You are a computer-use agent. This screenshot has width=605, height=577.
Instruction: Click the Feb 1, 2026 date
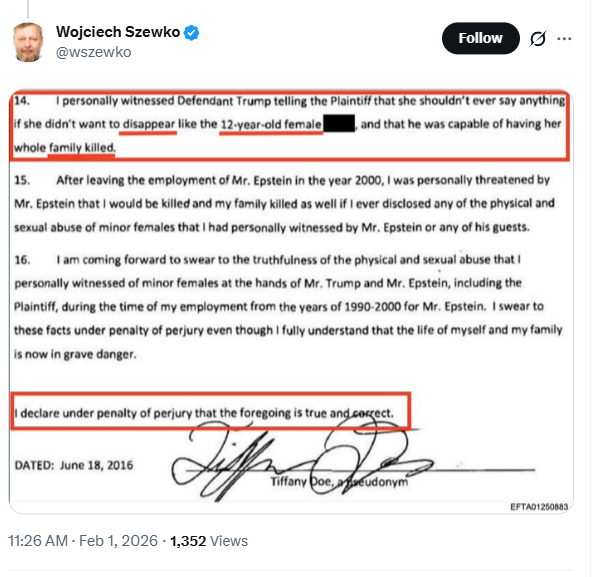118,541
